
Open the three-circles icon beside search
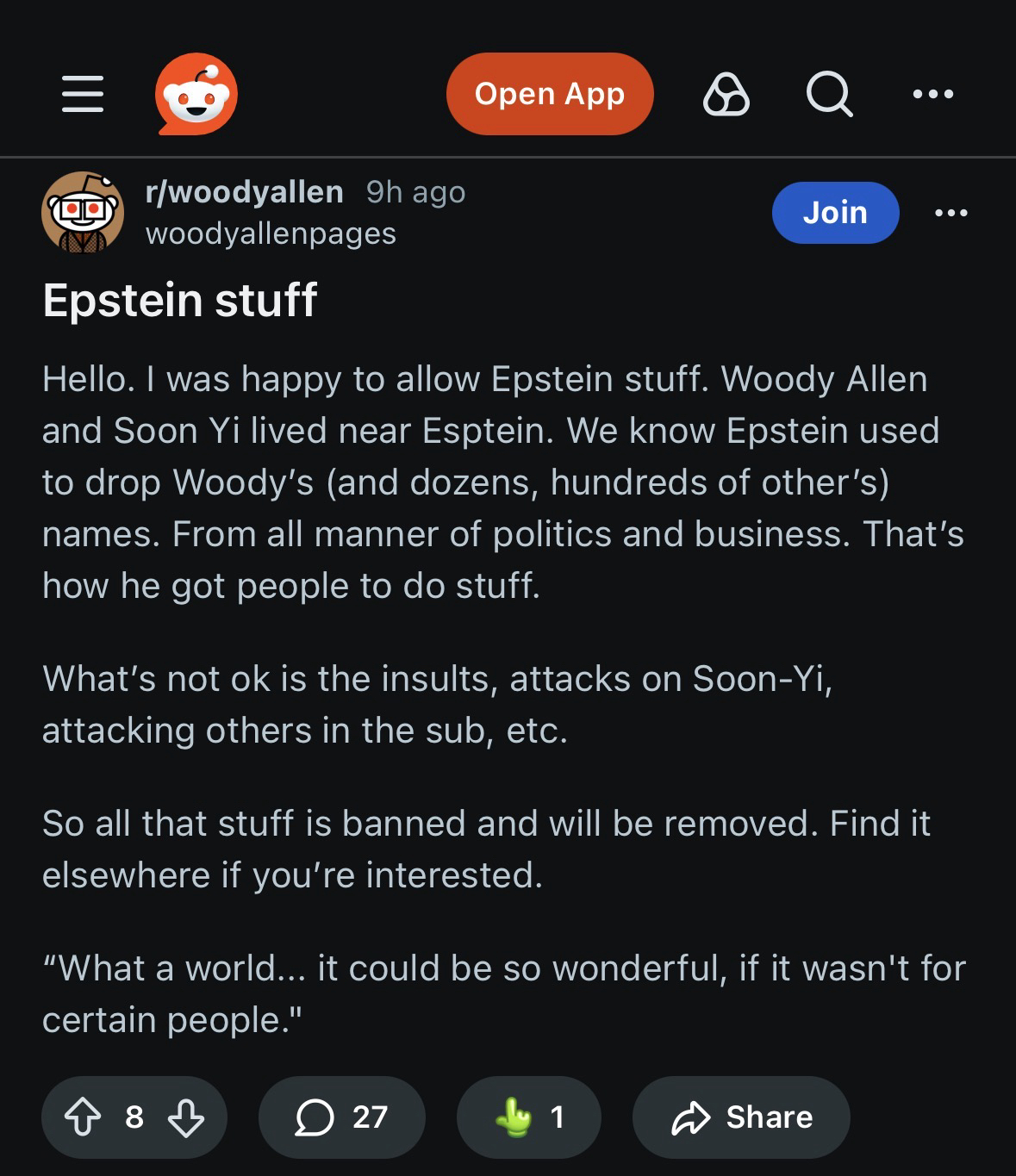pos(726,94)
